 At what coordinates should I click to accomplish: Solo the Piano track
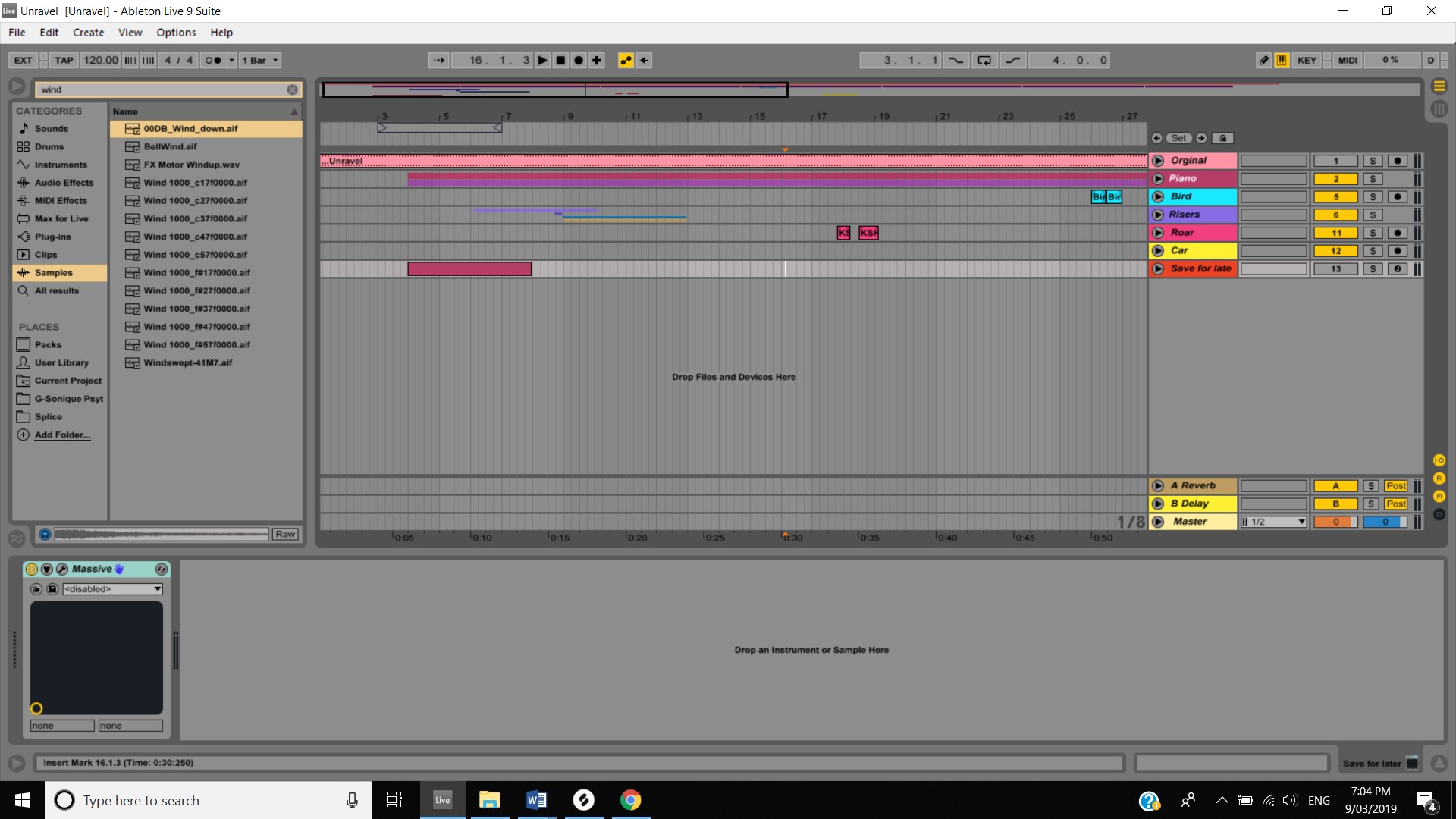[x=1373, y=179]
